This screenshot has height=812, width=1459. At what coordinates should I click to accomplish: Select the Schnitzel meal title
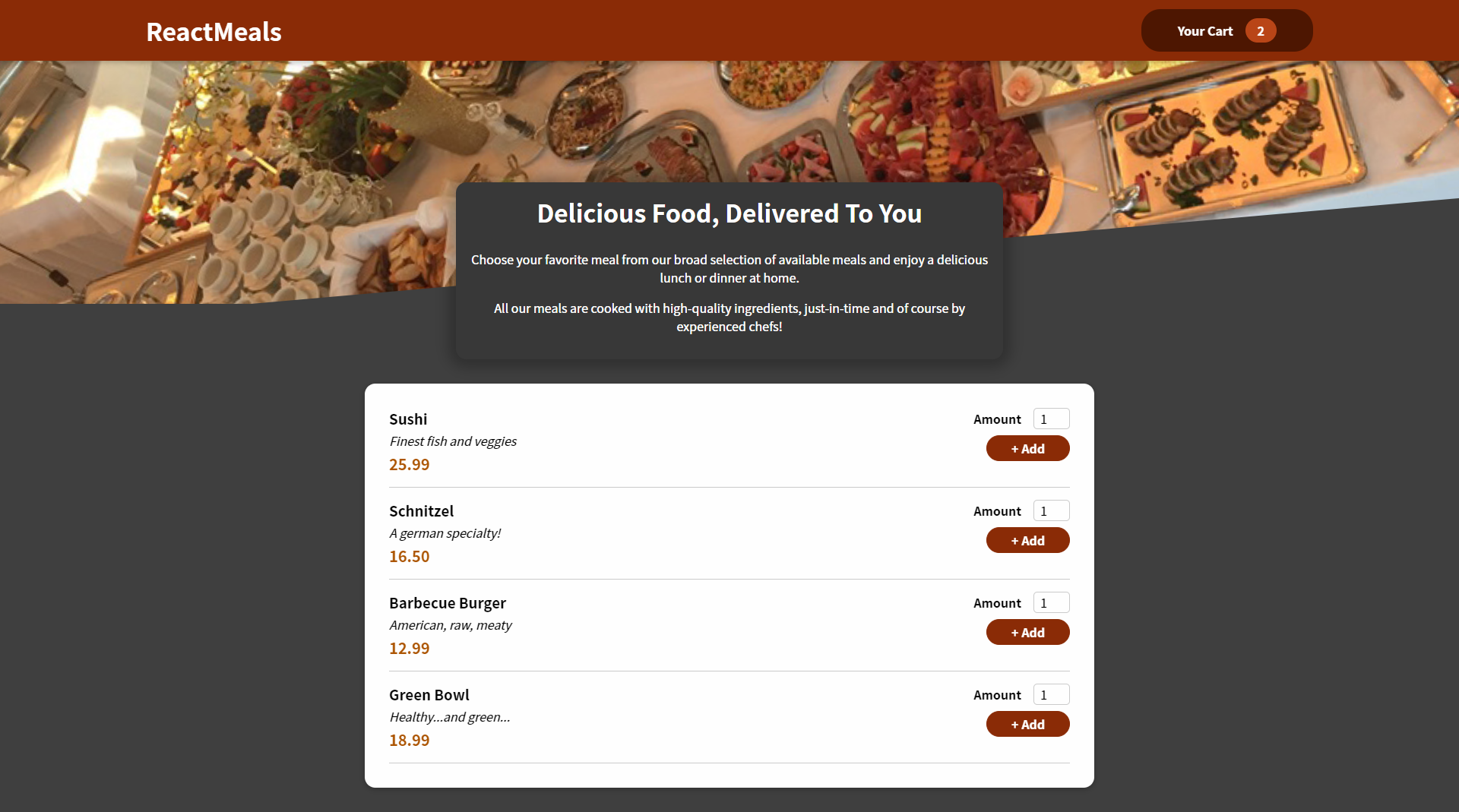(421, 510)
